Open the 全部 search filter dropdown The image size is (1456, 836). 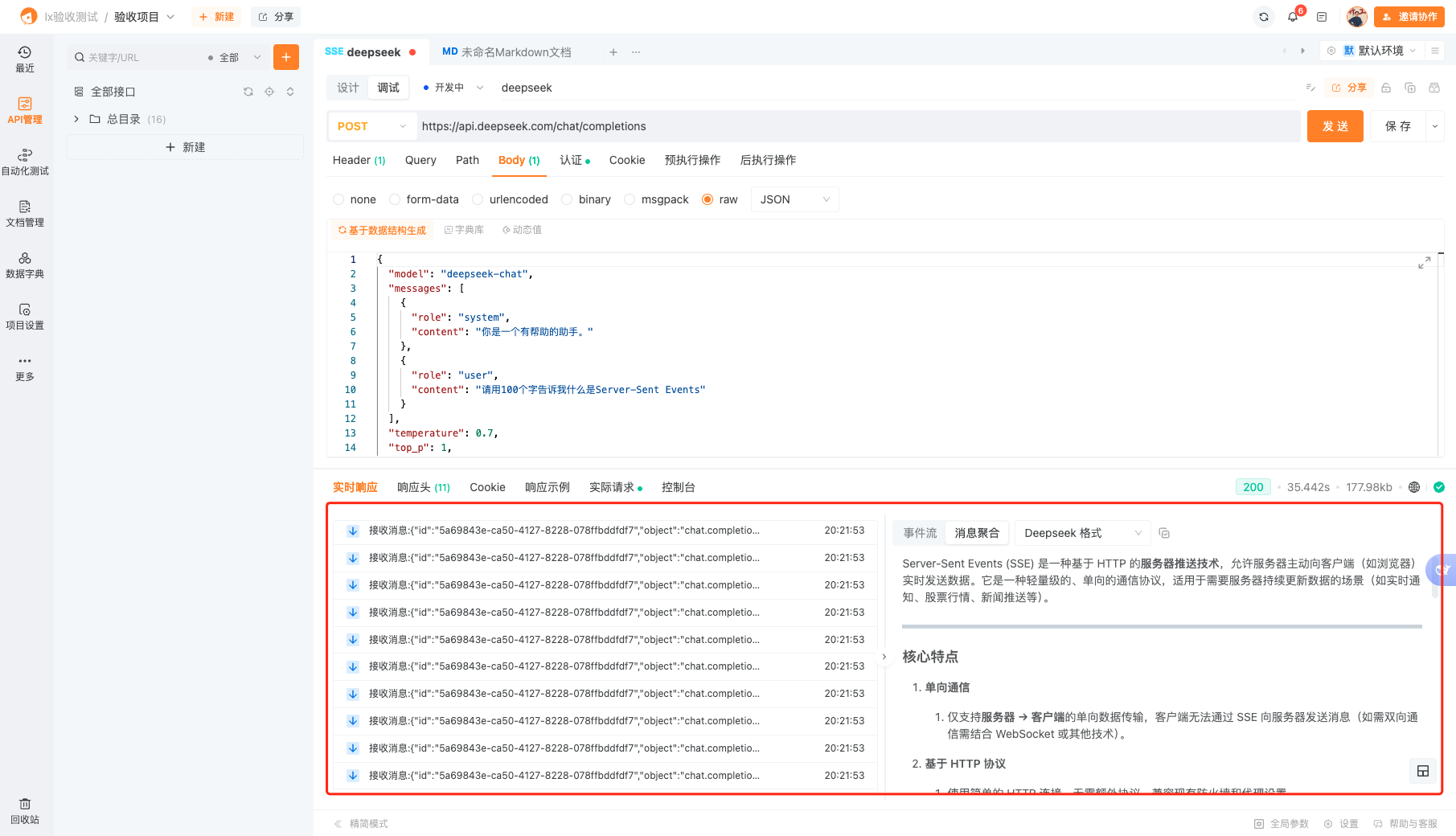pyautogui.click(x=234, y=57)
